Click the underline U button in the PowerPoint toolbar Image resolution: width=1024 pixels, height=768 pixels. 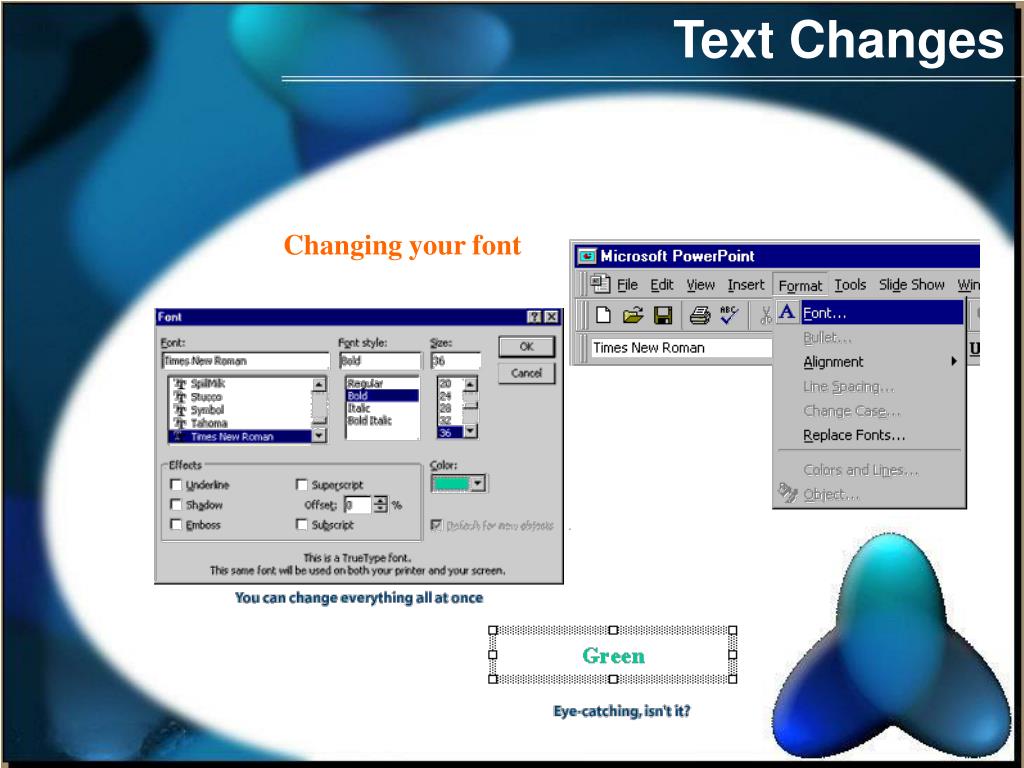[x=974, y=349]
